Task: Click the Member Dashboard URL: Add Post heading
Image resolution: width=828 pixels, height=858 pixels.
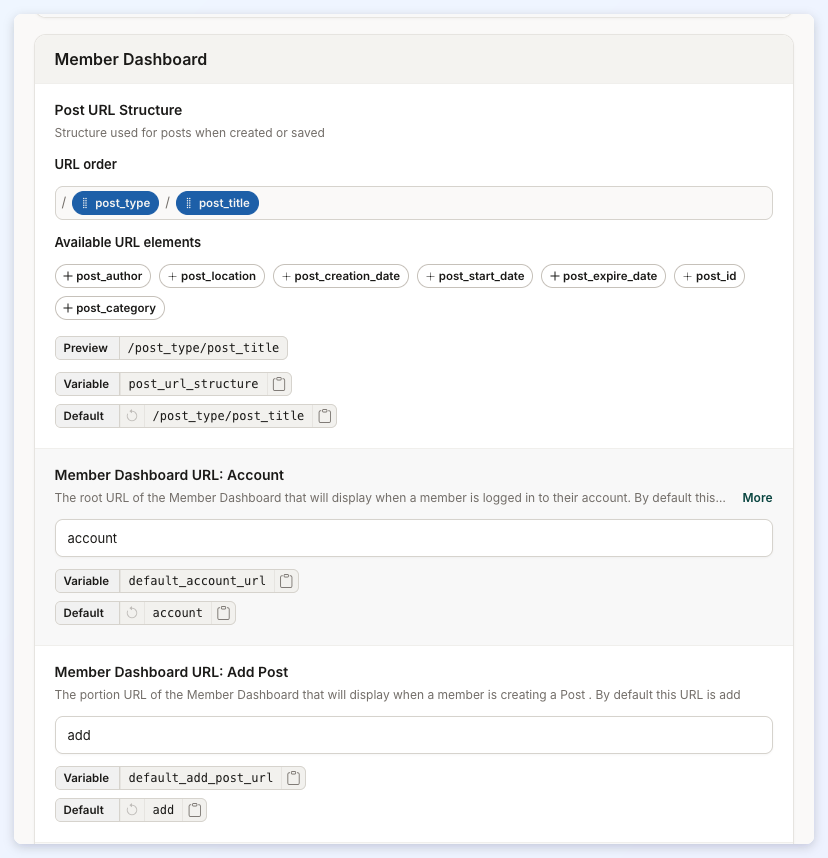Action: 171,672
